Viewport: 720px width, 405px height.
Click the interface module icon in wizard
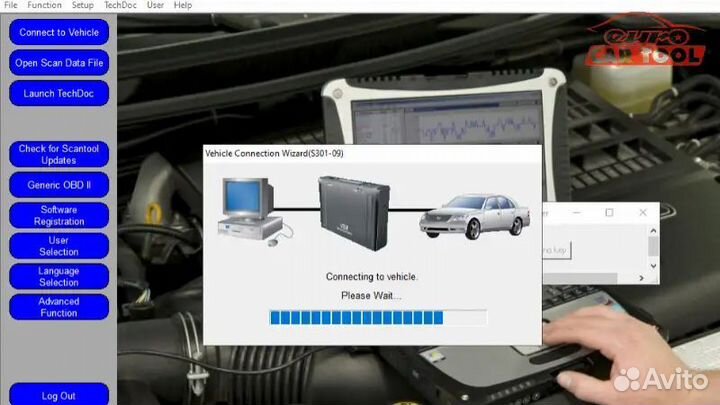(x=354, y=213)
